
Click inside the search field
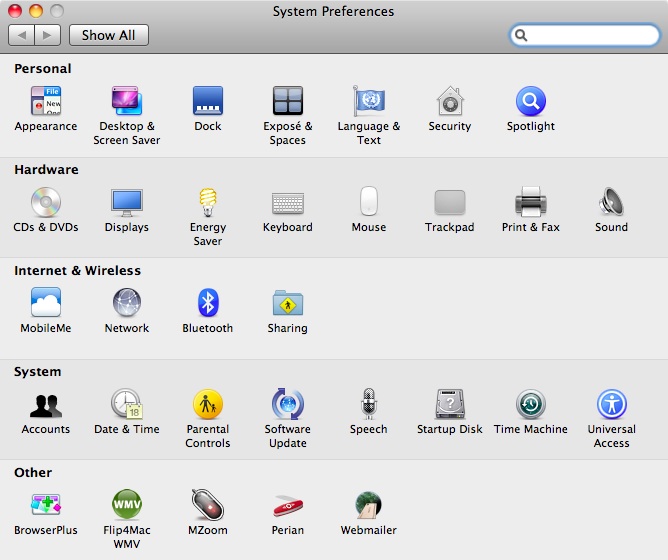point(584,35)
